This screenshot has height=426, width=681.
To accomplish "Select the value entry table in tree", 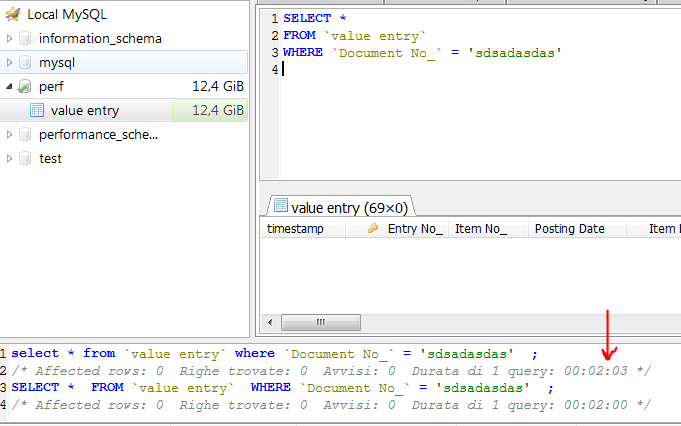I will pos(84,111).
